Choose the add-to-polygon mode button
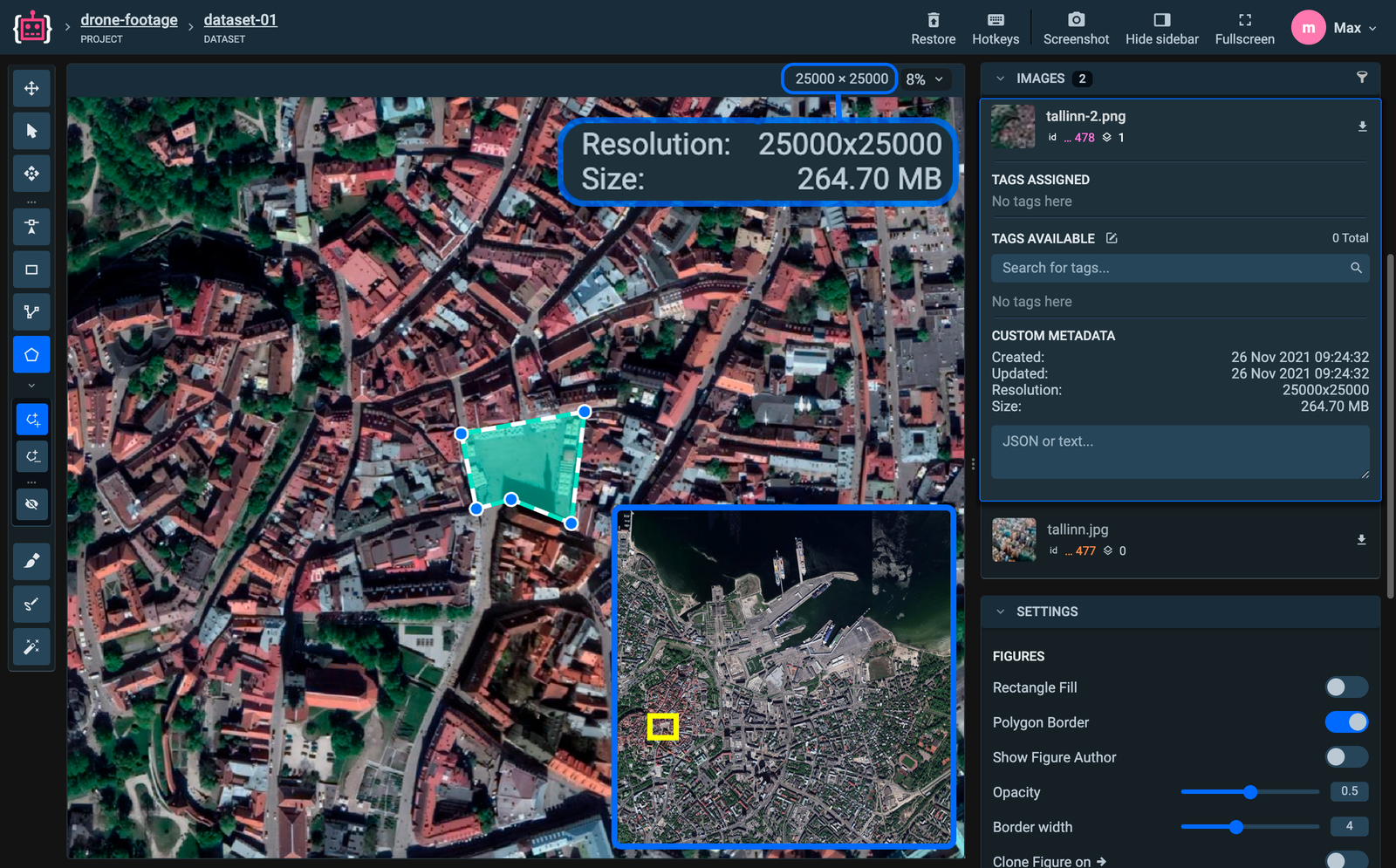1396x868 pixels. pos(32,420)
